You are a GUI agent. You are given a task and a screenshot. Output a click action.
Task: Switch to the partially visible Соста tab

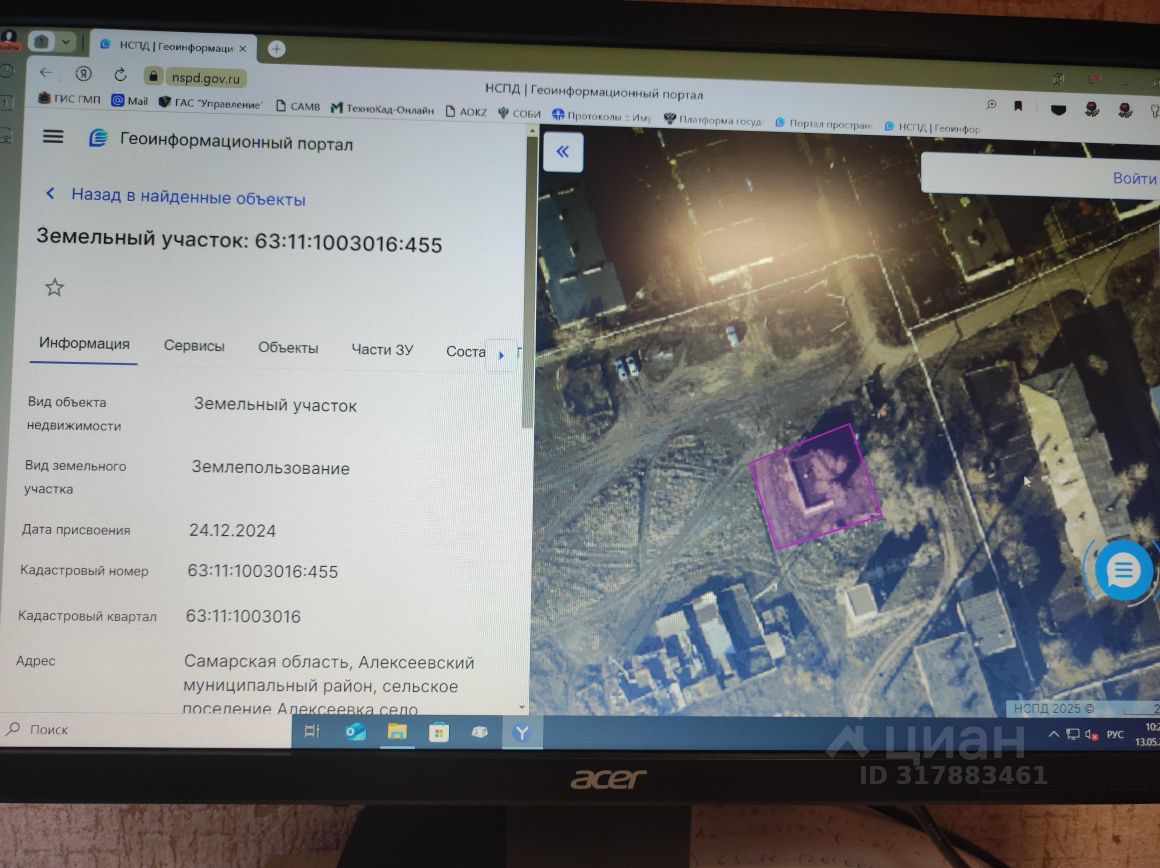pyautogui.click(x=465, y=351)
